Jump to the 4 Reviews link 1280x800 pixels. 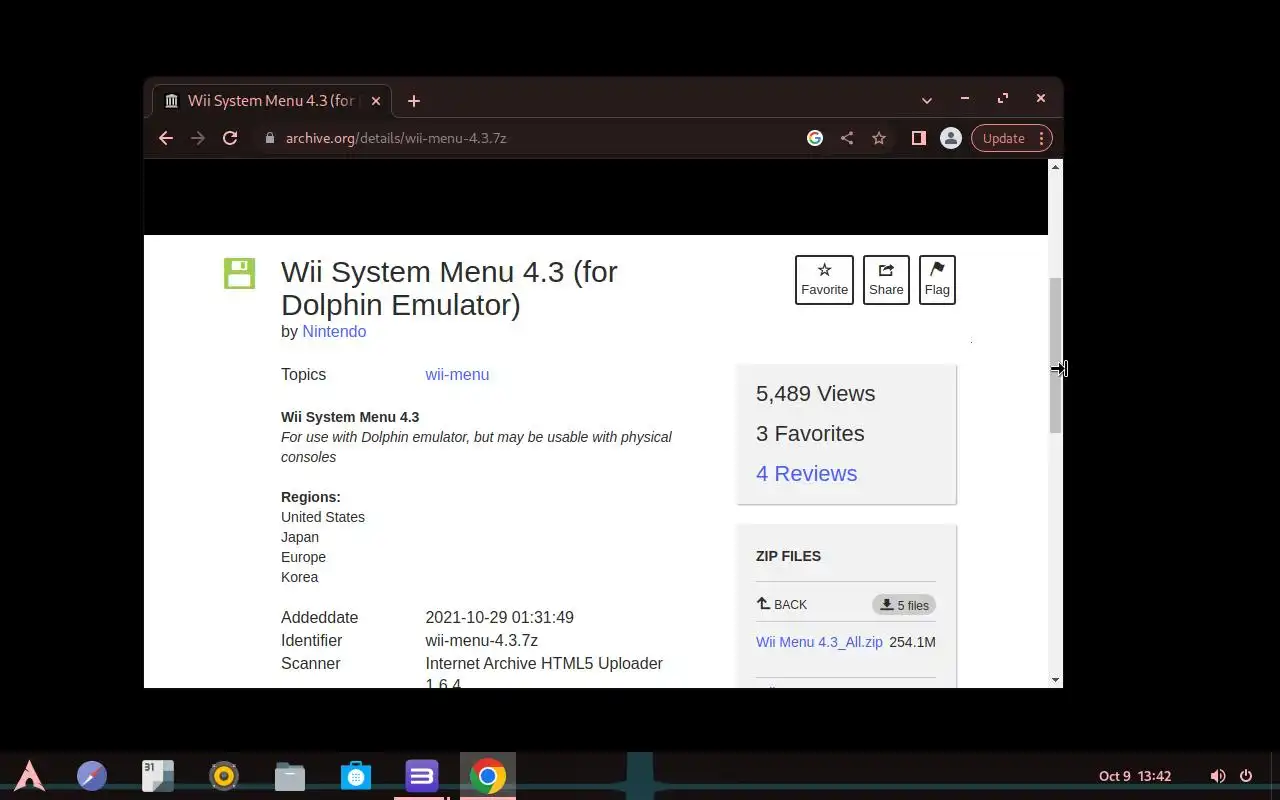pos(806,474)
